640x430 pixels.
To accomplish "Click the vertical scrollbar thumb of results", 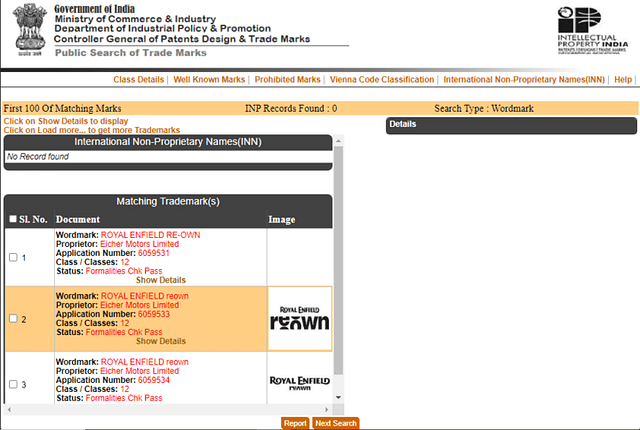I will coord(338,260).
